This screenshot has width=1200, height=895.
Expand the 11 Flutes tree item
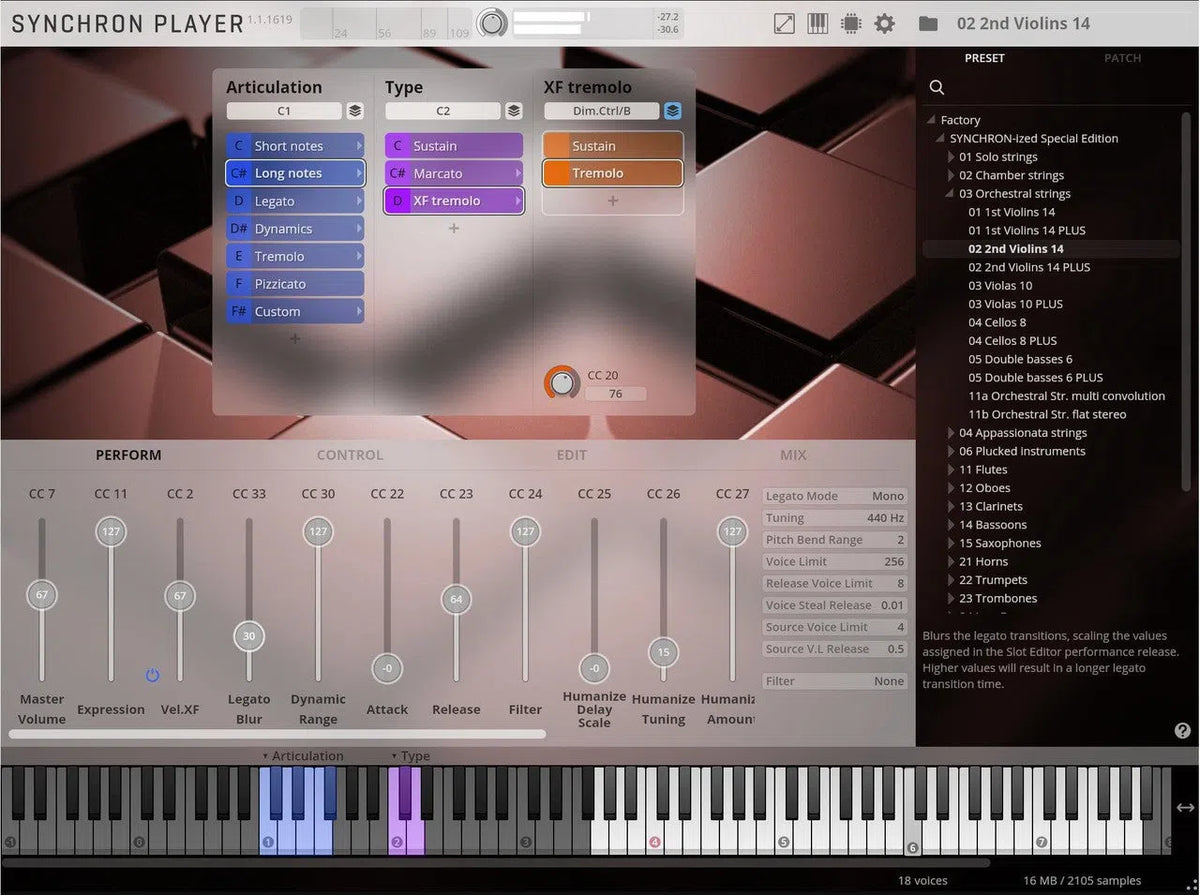pyautogui.click(x=950, y=469)
